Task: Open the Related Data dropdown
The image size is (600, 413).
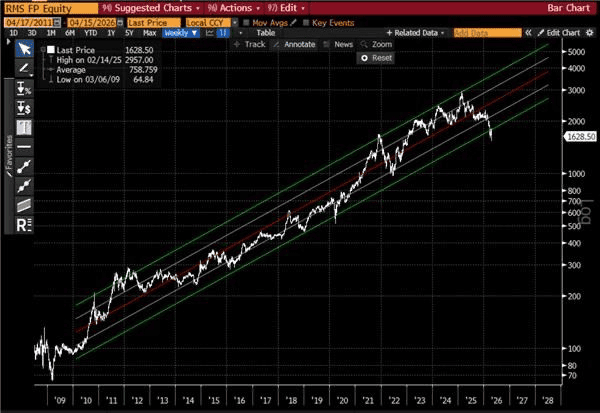Action: (416, 33)
